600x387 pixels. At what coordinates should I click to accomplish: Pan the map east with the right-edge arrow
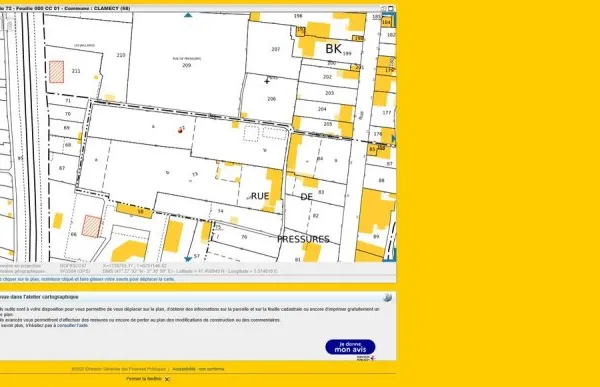[x=394, y=139]
